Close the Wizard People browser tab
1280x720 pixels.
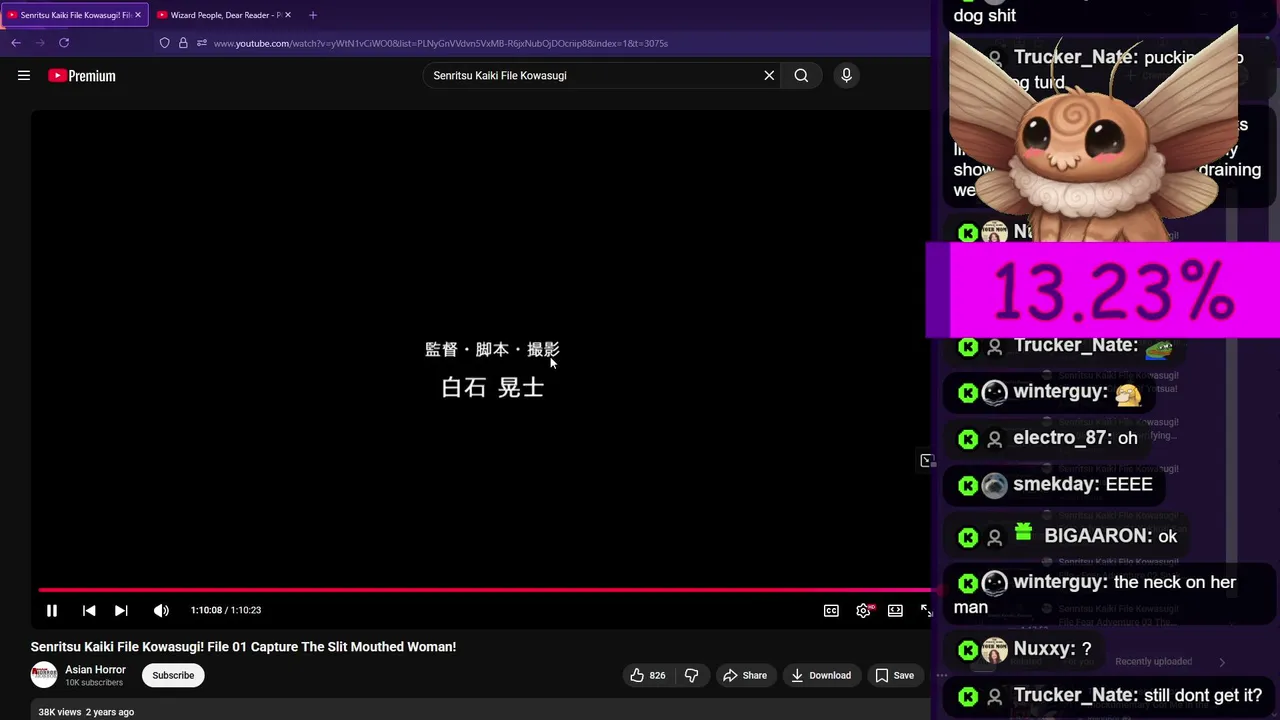287,15
